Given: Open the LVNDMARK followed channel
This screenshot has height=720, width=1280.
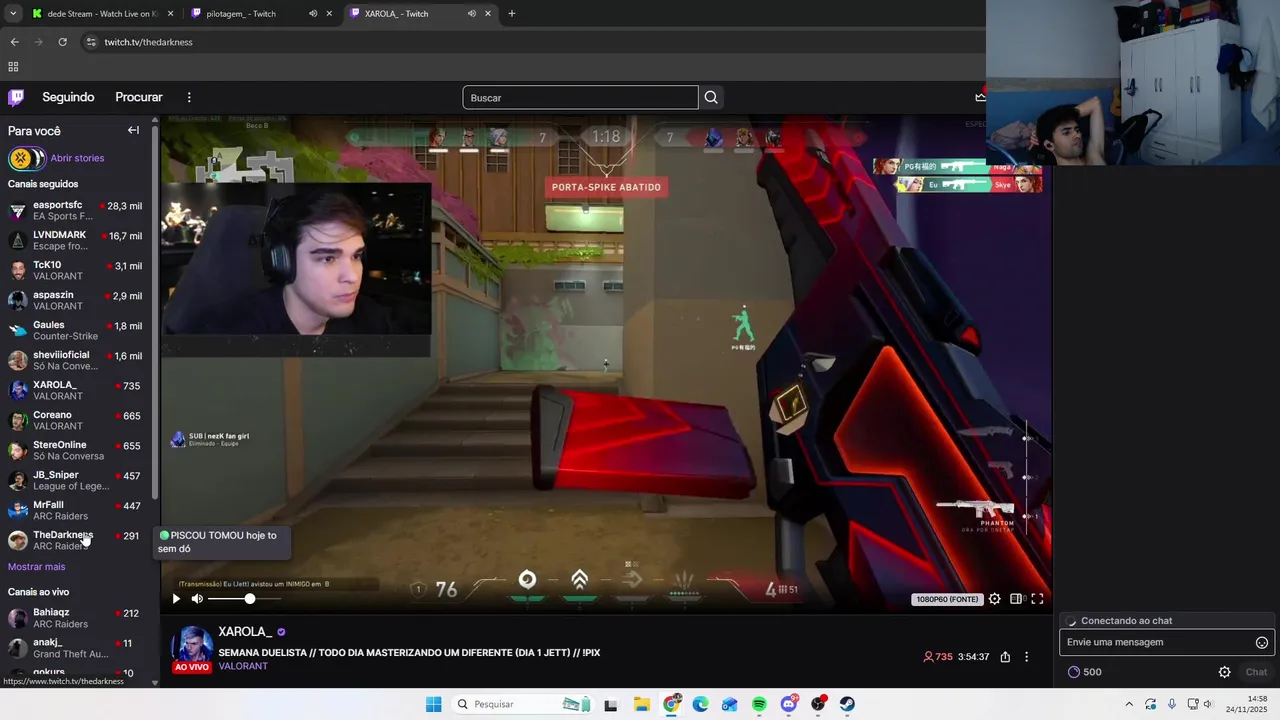Looking at the screenshot, I should (x=76, y=241).
